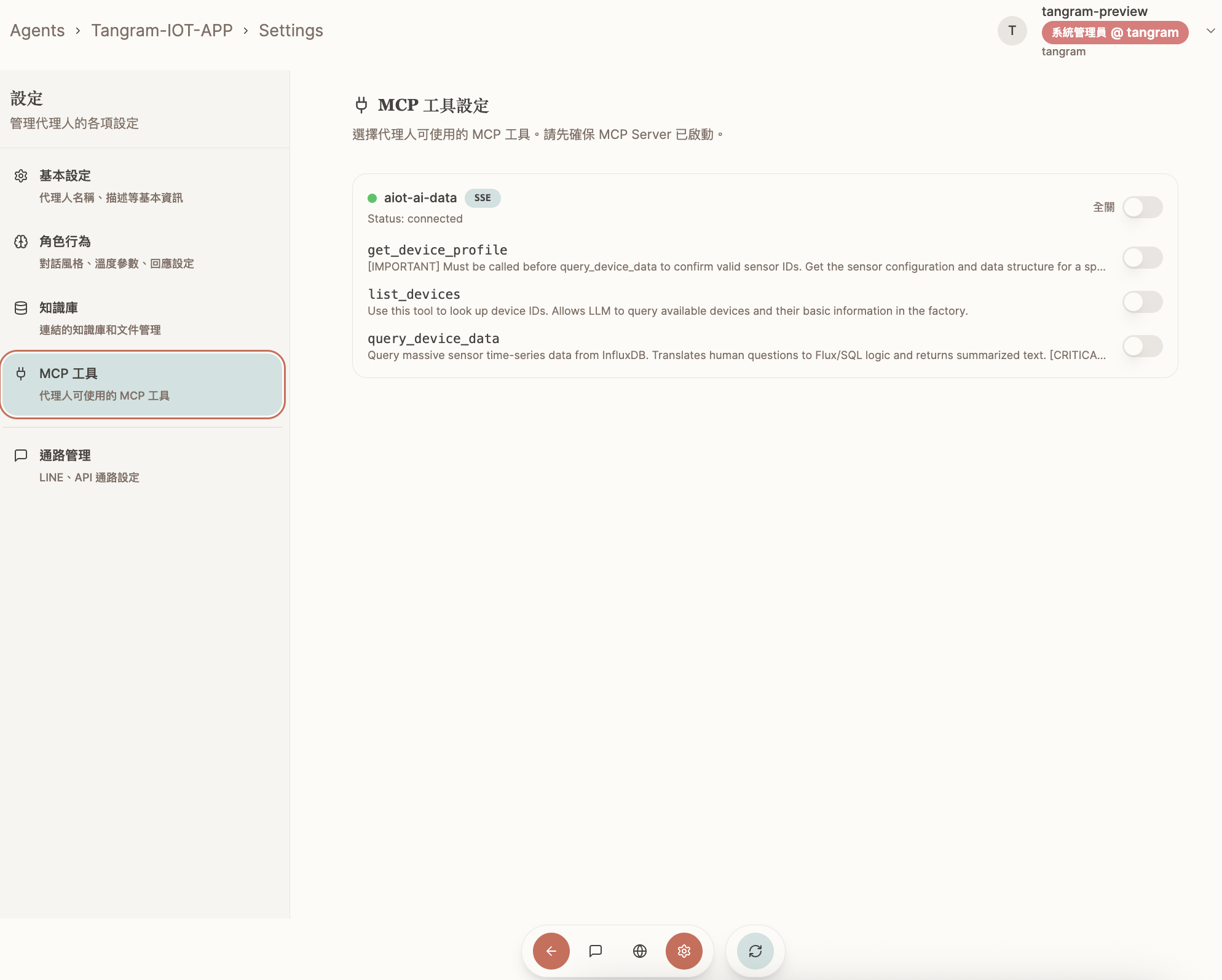Click the brain icon beside 角色行為

pyautogui.click(x=21, y=242)
